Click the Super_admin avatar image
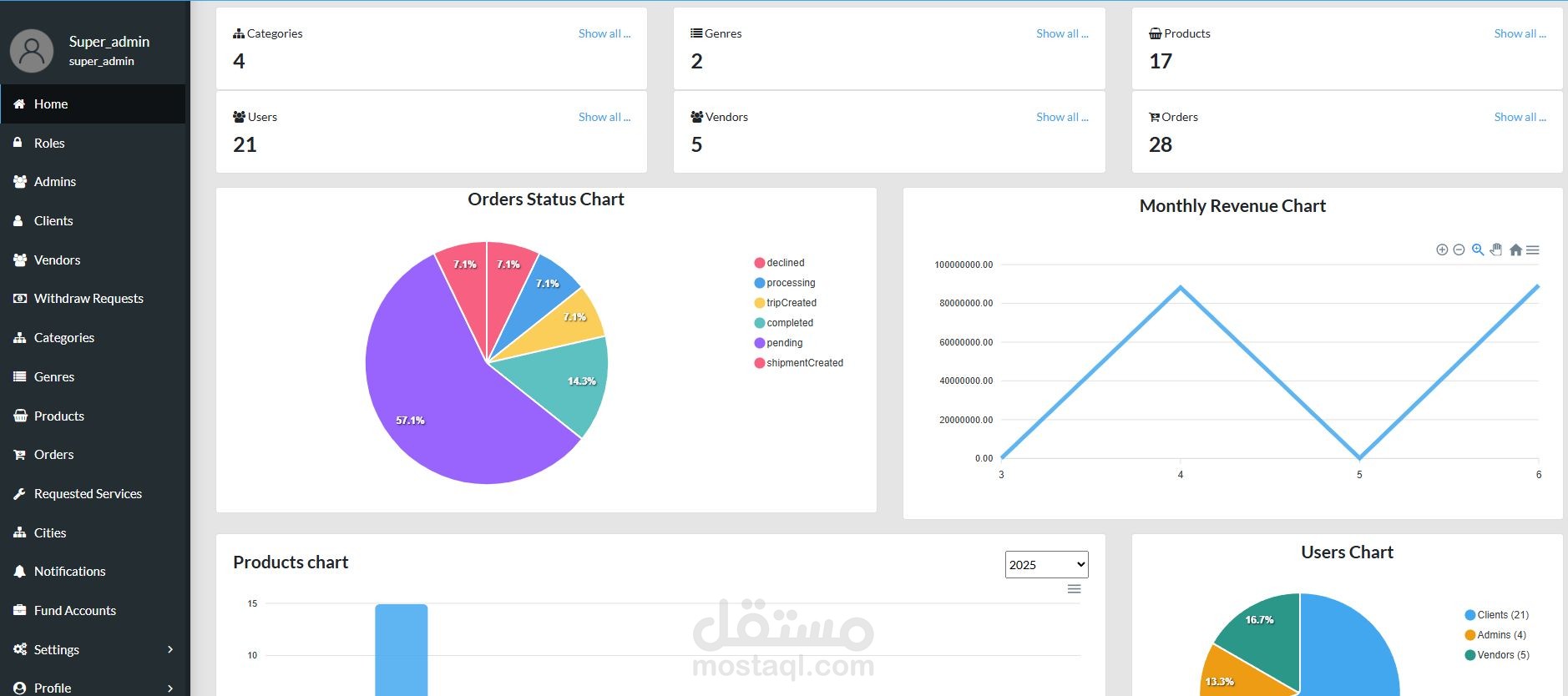The height and width of the screenshot is (696, 1568). point(32,51)
